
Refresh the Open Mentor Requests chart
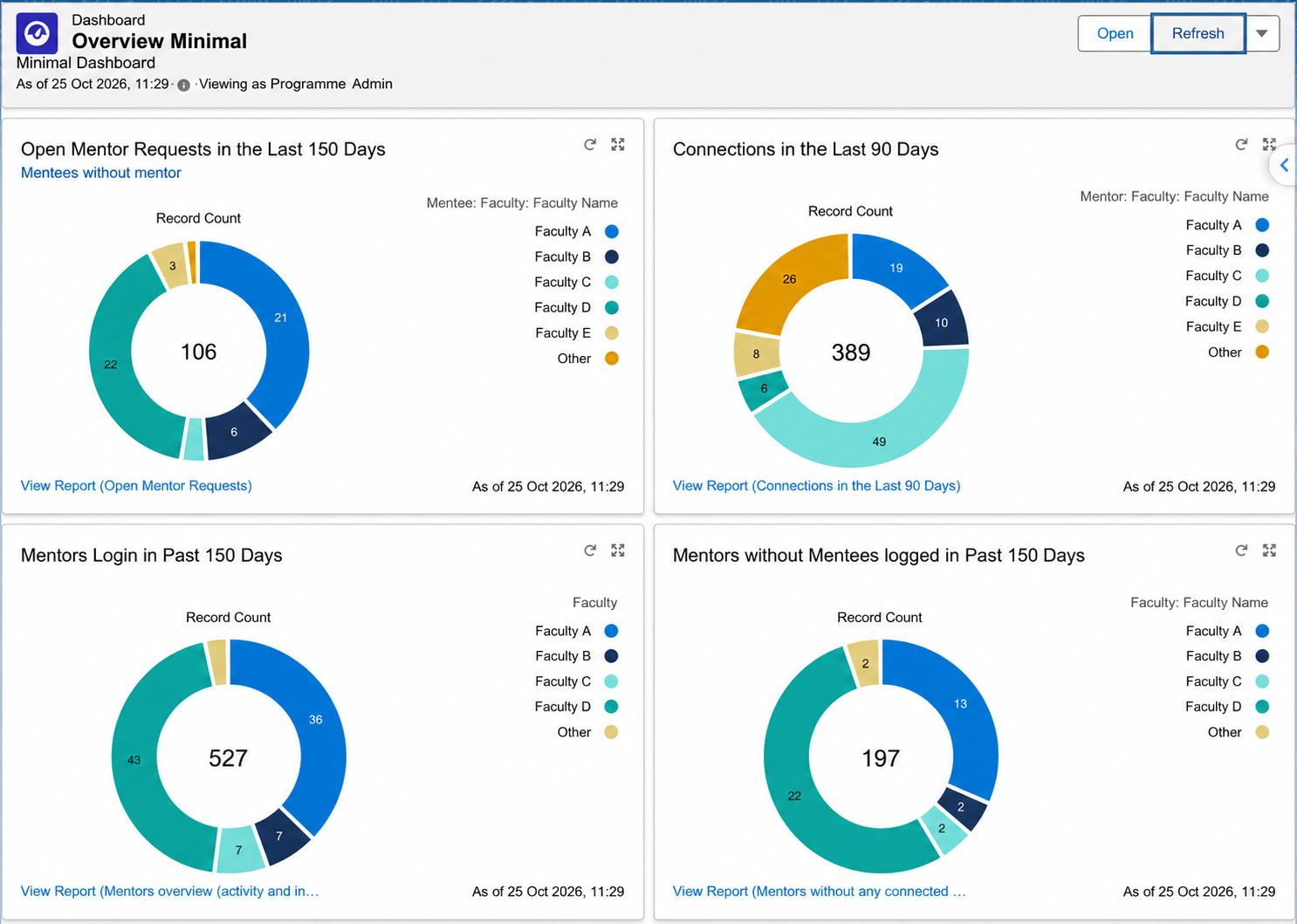click(x=590, y=145)
